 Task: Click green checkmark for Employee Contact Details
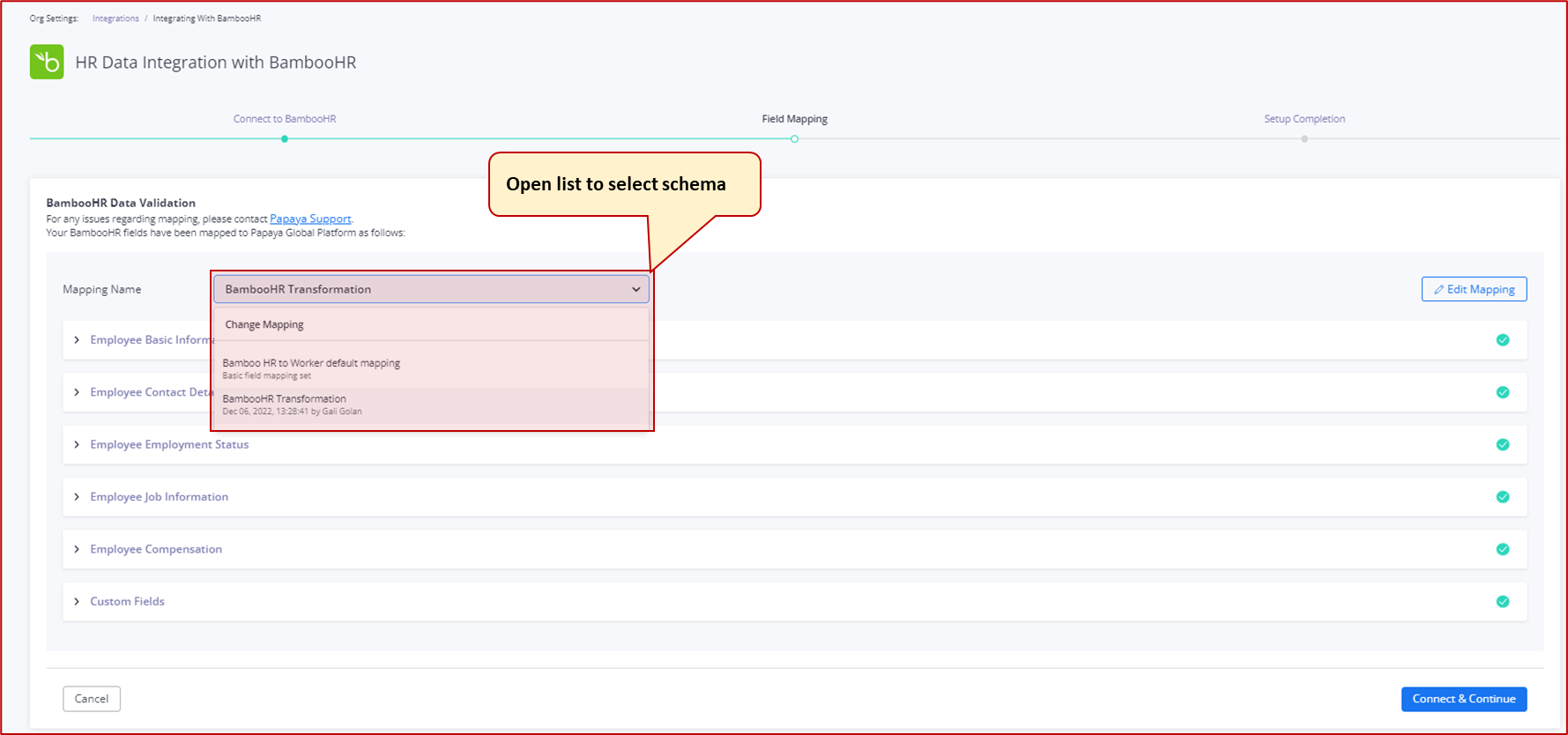[1503, 392]
